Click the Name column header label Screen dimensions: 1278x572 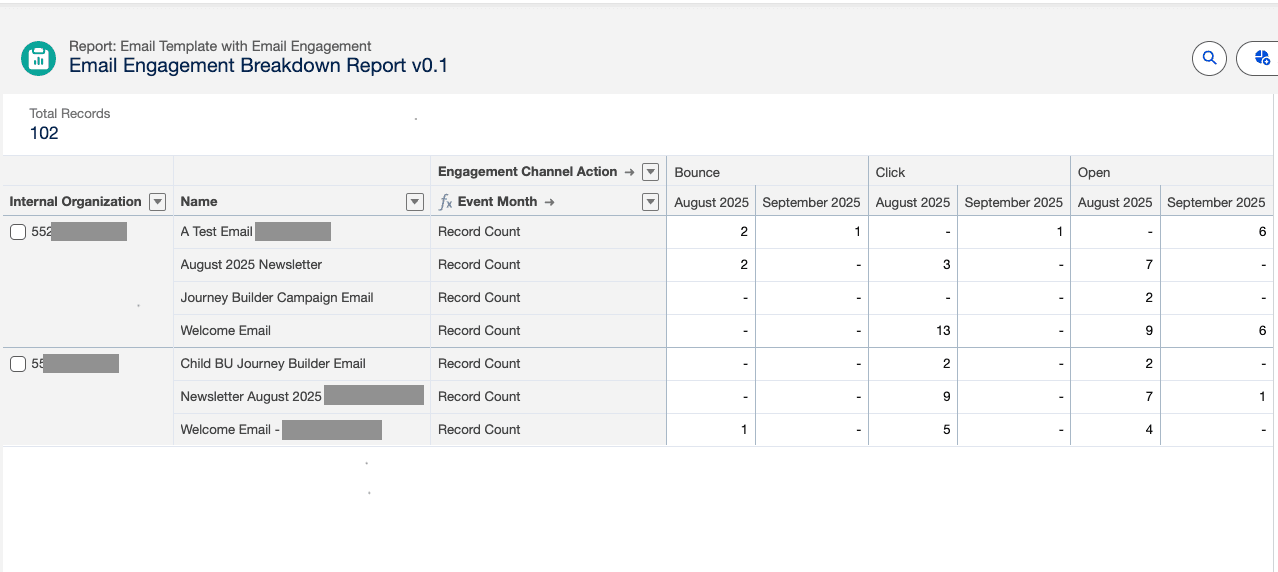click(199, 202)
